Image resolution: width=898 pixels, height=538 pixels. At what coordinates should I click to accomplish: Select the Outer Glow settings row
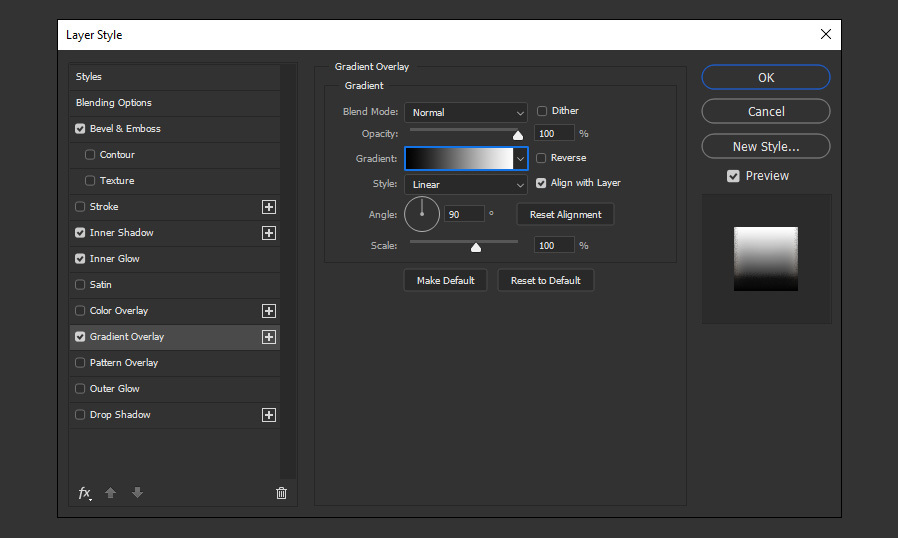pos(175,388)
